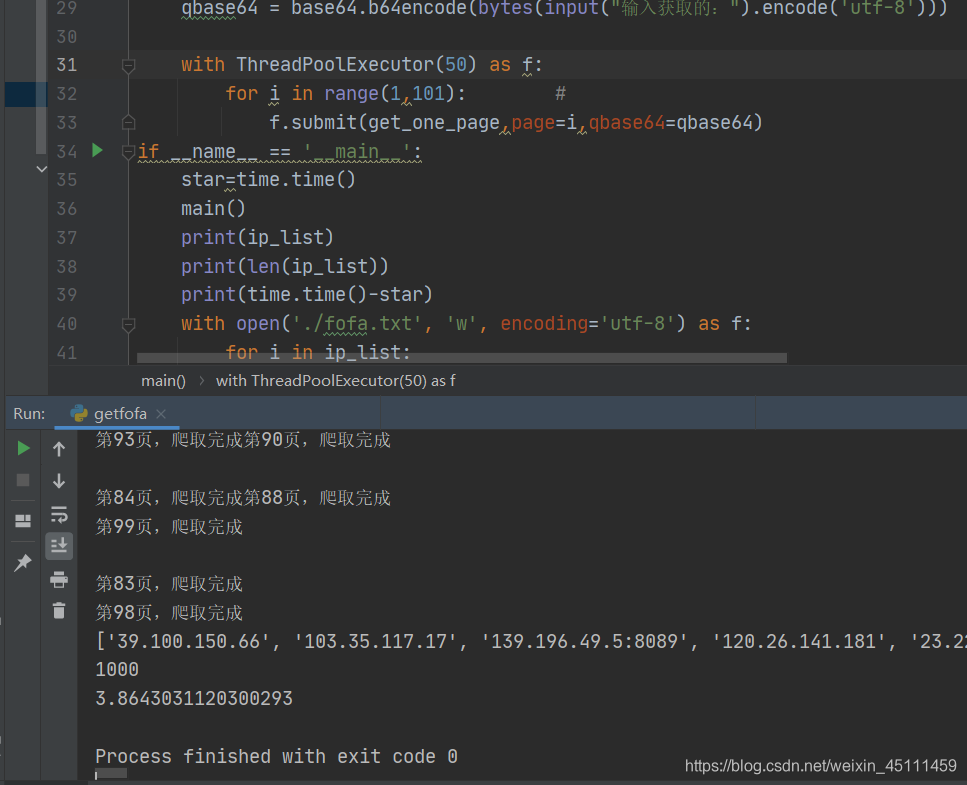Click the IP list output line
Viewport: 967px width, 785px height.
(531, 641)
